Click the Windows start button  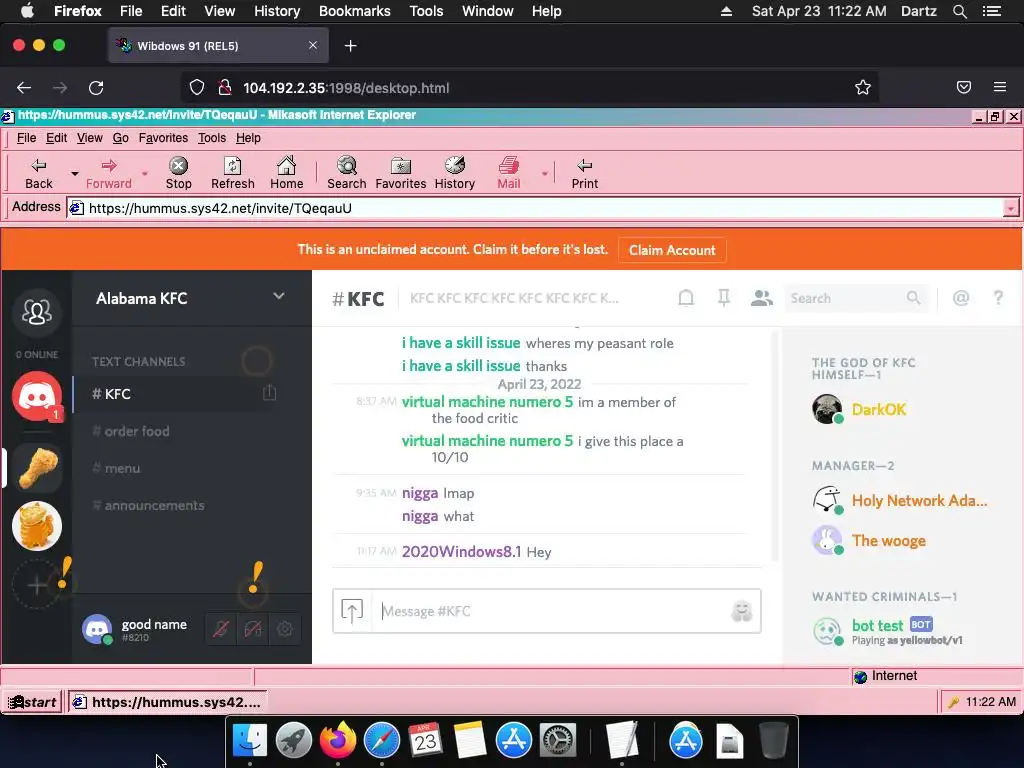click(32, 702)
